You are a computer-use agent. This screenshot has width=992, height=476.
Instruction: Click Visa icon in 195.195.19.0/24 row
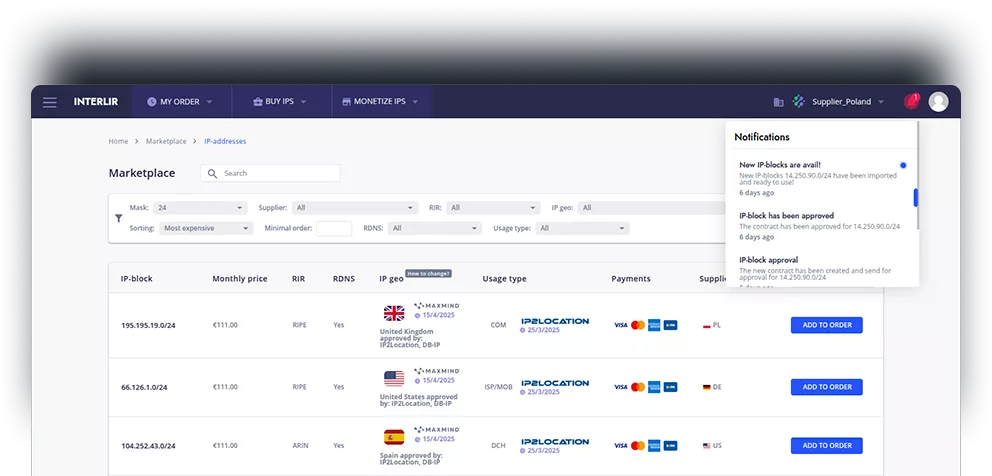[621, 325]
